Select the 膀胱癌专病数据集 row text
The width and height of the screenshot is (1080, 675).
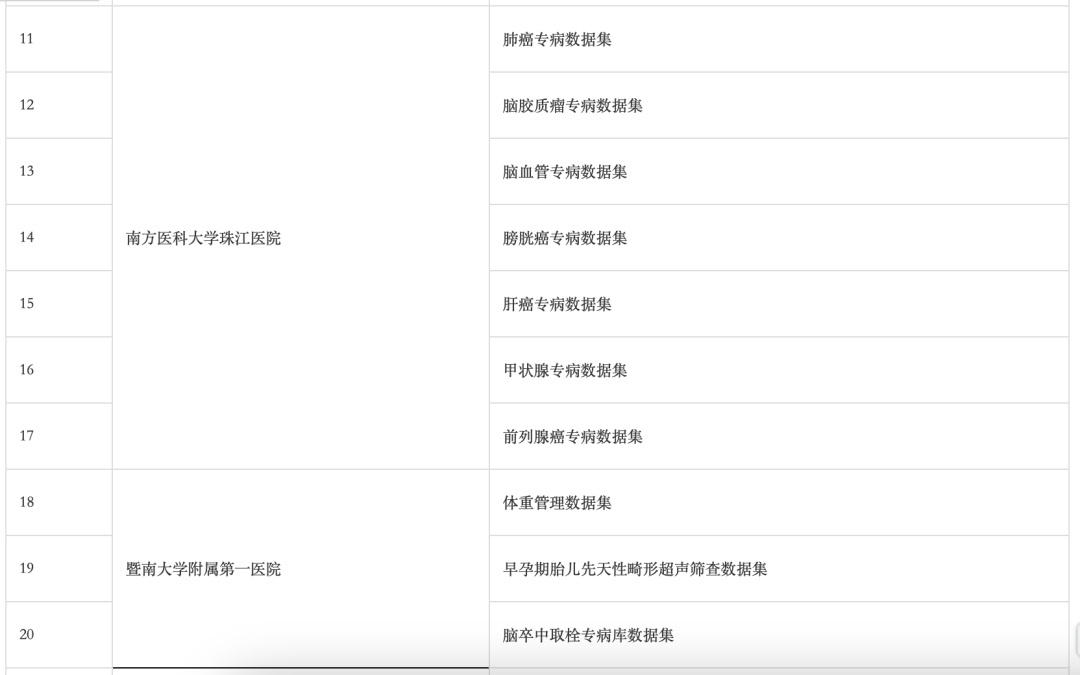click(x=565, y=238)
